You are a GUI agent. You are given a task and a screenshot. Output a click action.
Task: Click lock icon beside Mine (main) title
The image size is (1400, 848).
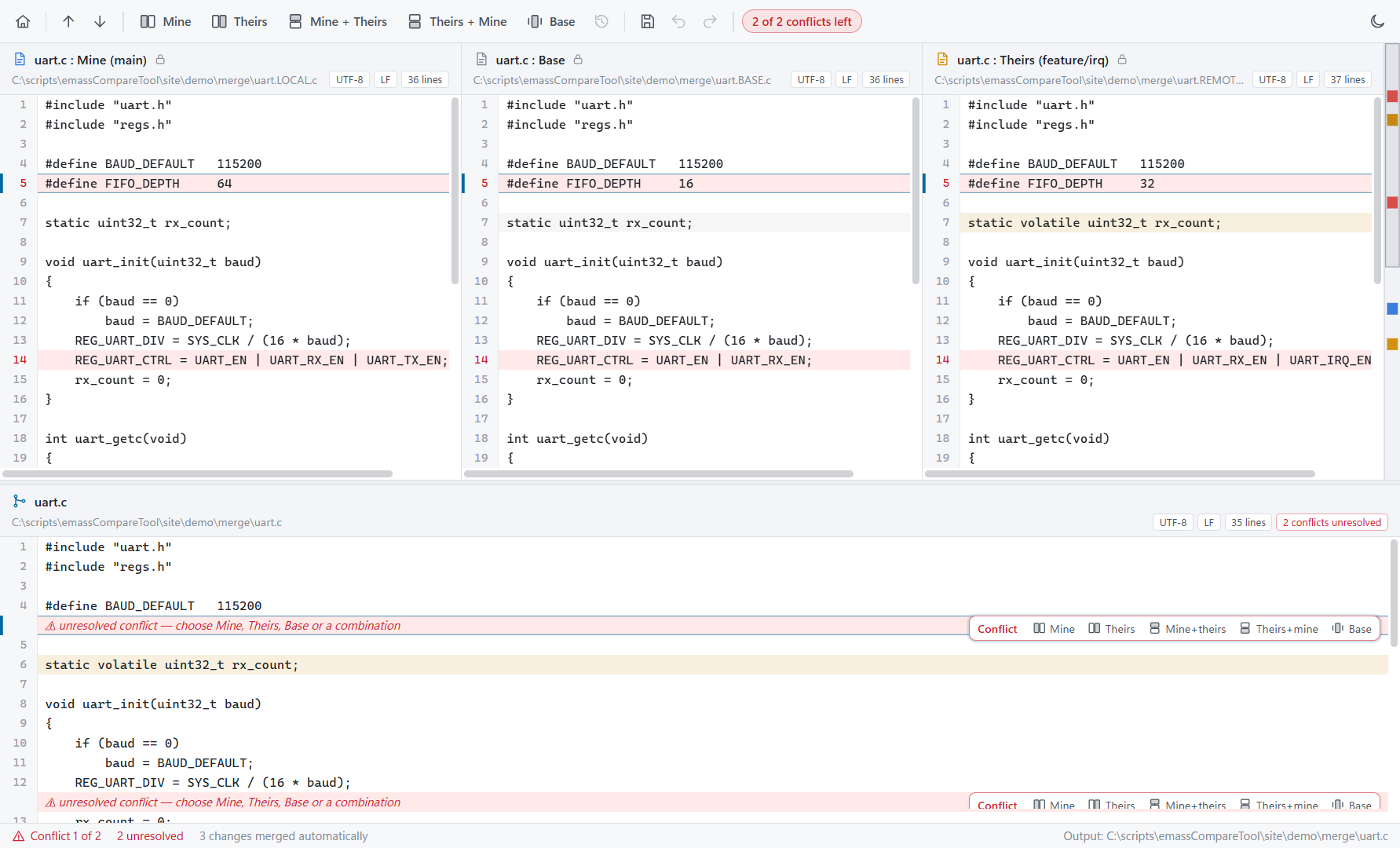coord(160,60)
